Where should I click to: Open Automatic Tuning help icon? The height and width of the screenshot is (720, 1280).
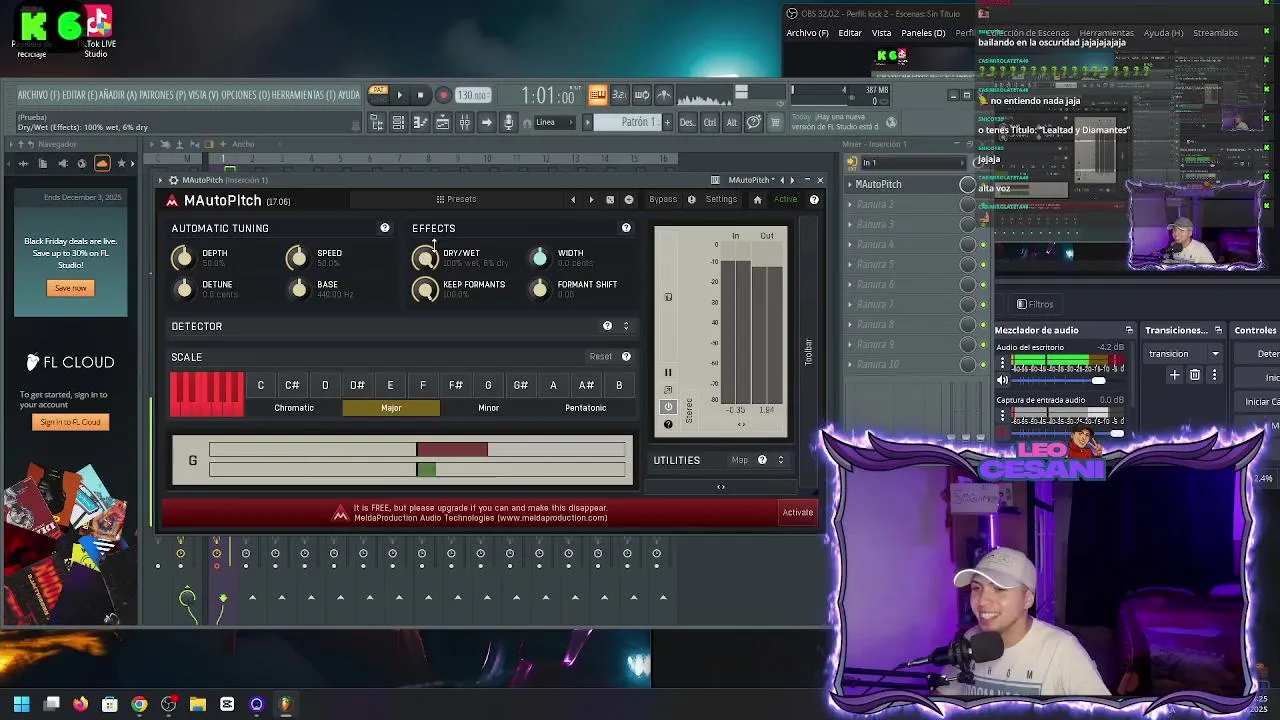[x=384, y=228]
